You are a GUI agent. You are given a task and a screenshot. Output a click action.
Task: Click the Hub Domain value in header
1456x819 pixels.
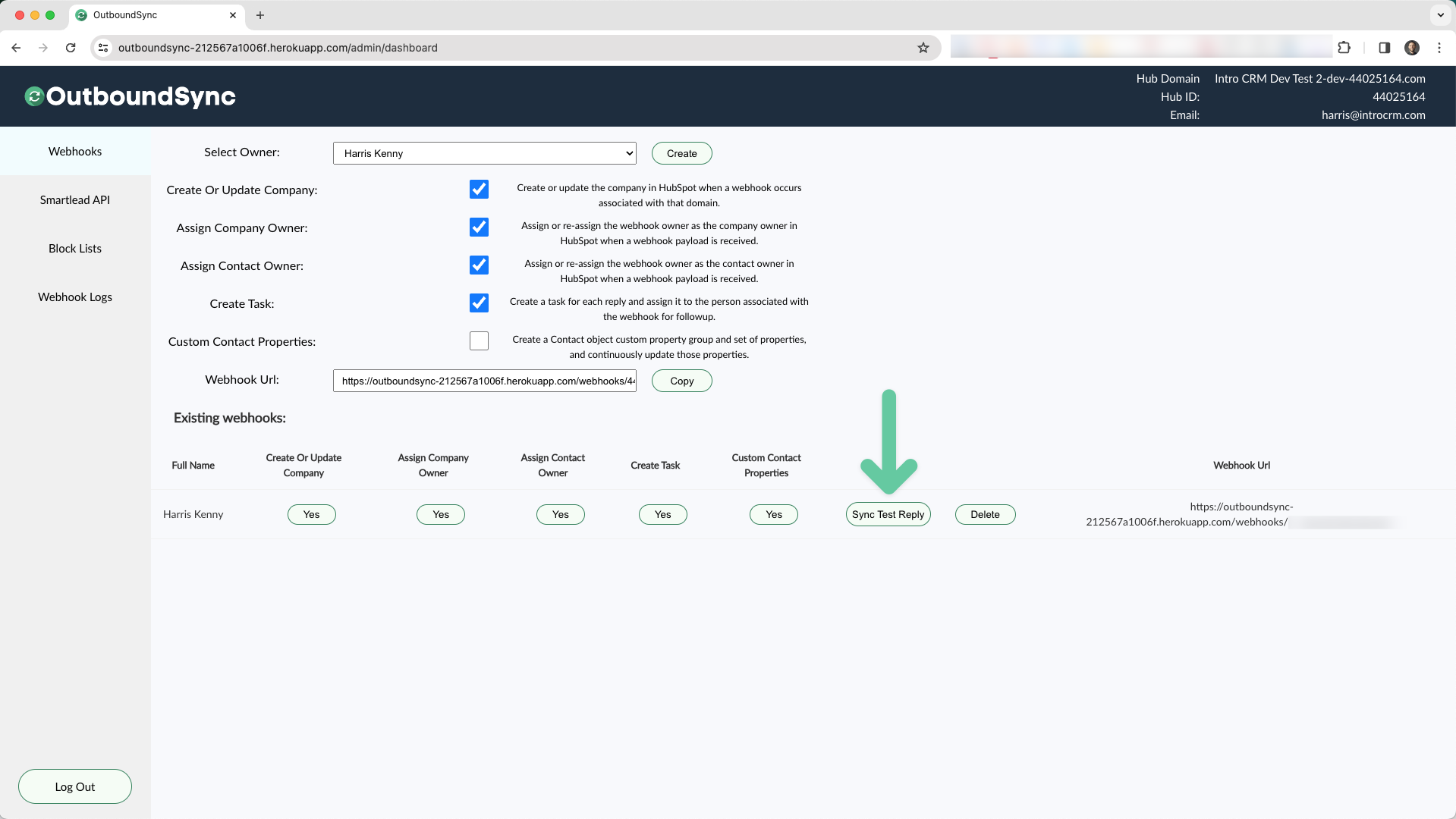coord(1319,79)
